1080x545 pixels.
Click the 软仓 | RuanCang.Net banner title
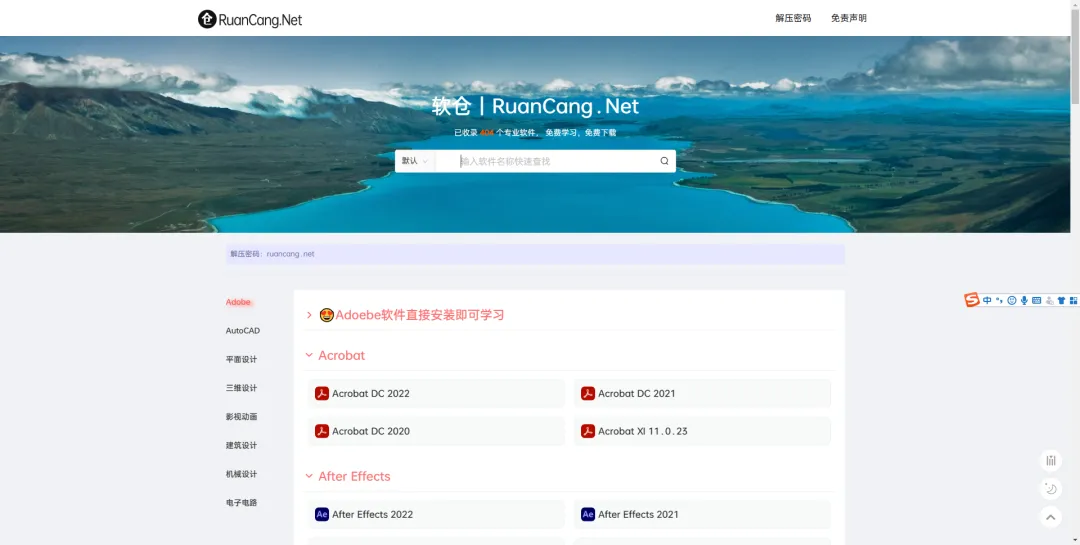[535, 106]
